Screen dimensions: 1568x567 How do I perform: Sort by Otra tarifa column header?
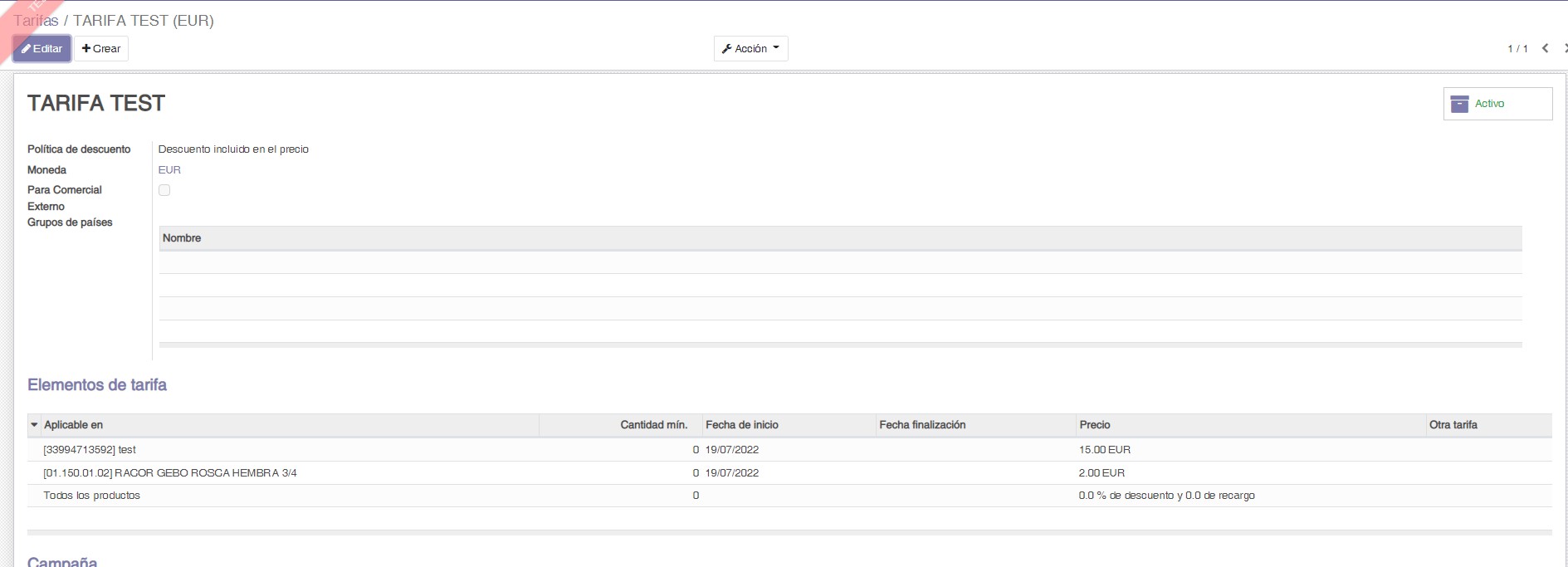coord(1453,425)
